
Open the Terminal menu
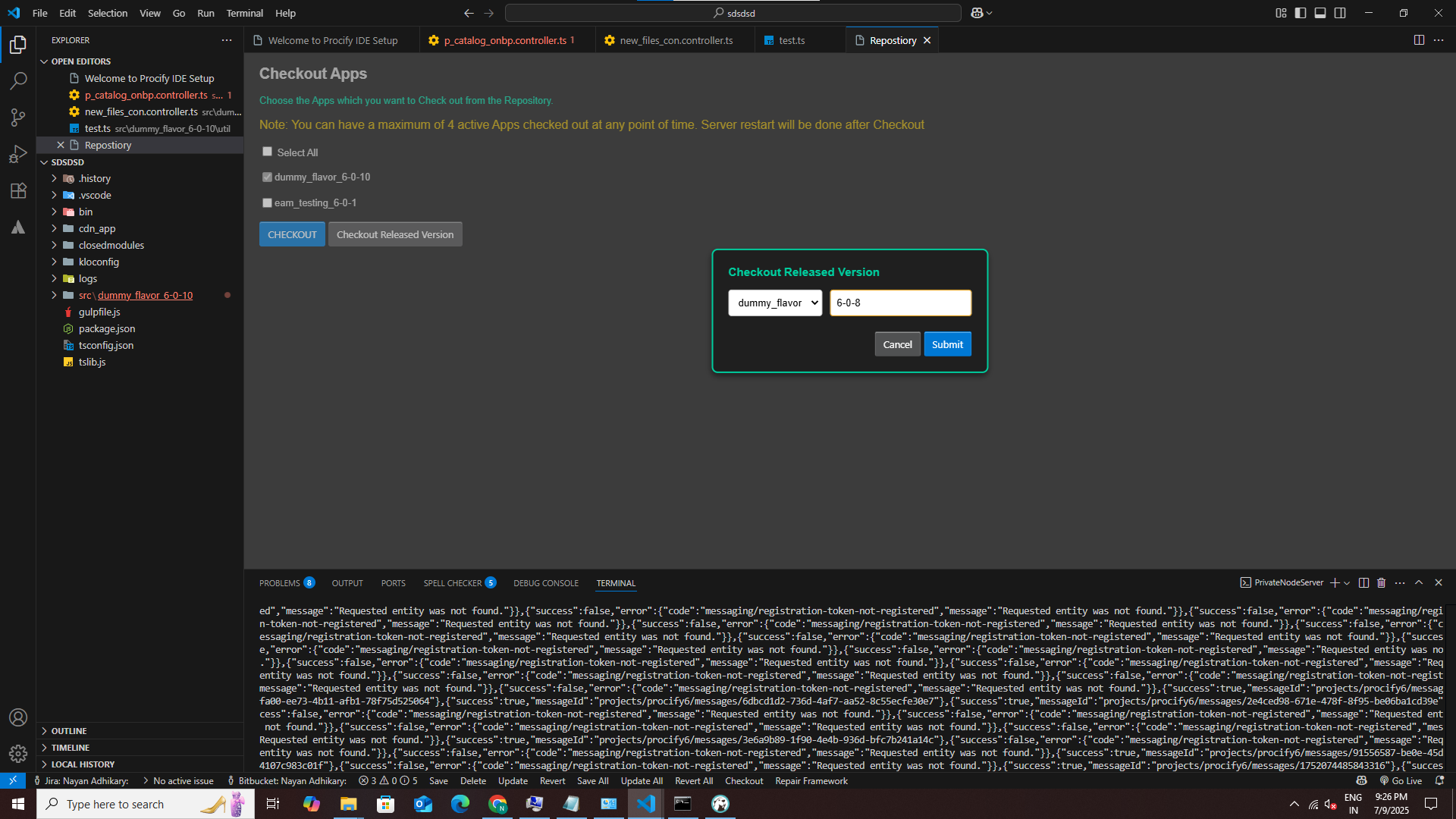[244, 13]
